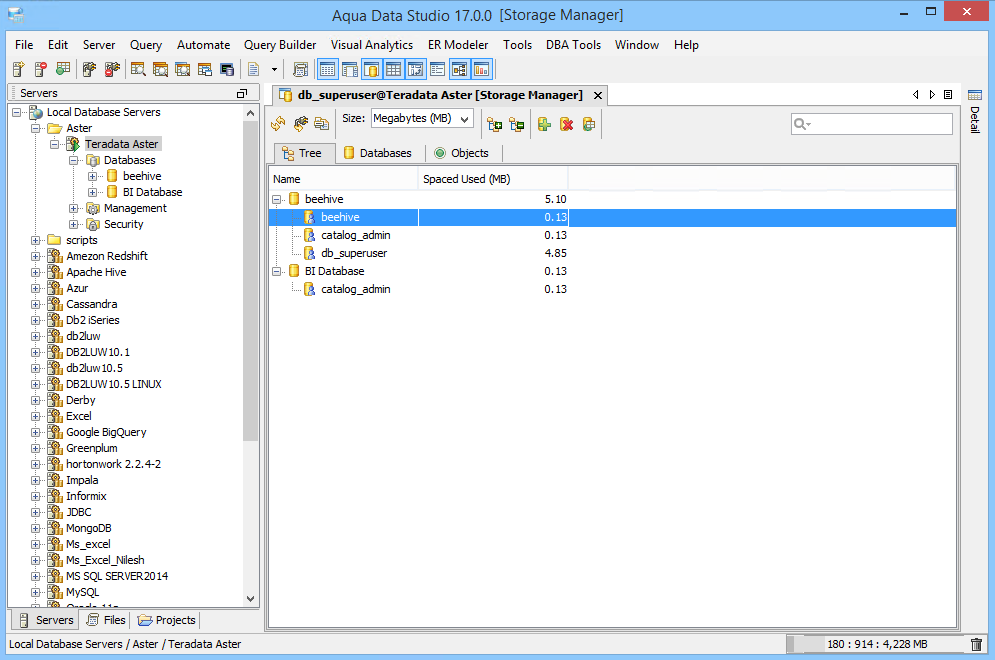Image resolution: width=995 pixels, height=660 pixels.
Task: Click the green-dot table server properties icon
Action: coord(63,69)
